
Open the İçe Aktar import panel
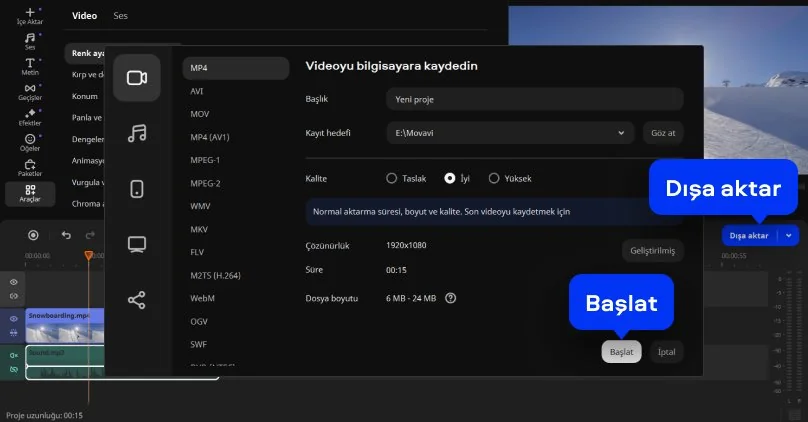(30, 15)
